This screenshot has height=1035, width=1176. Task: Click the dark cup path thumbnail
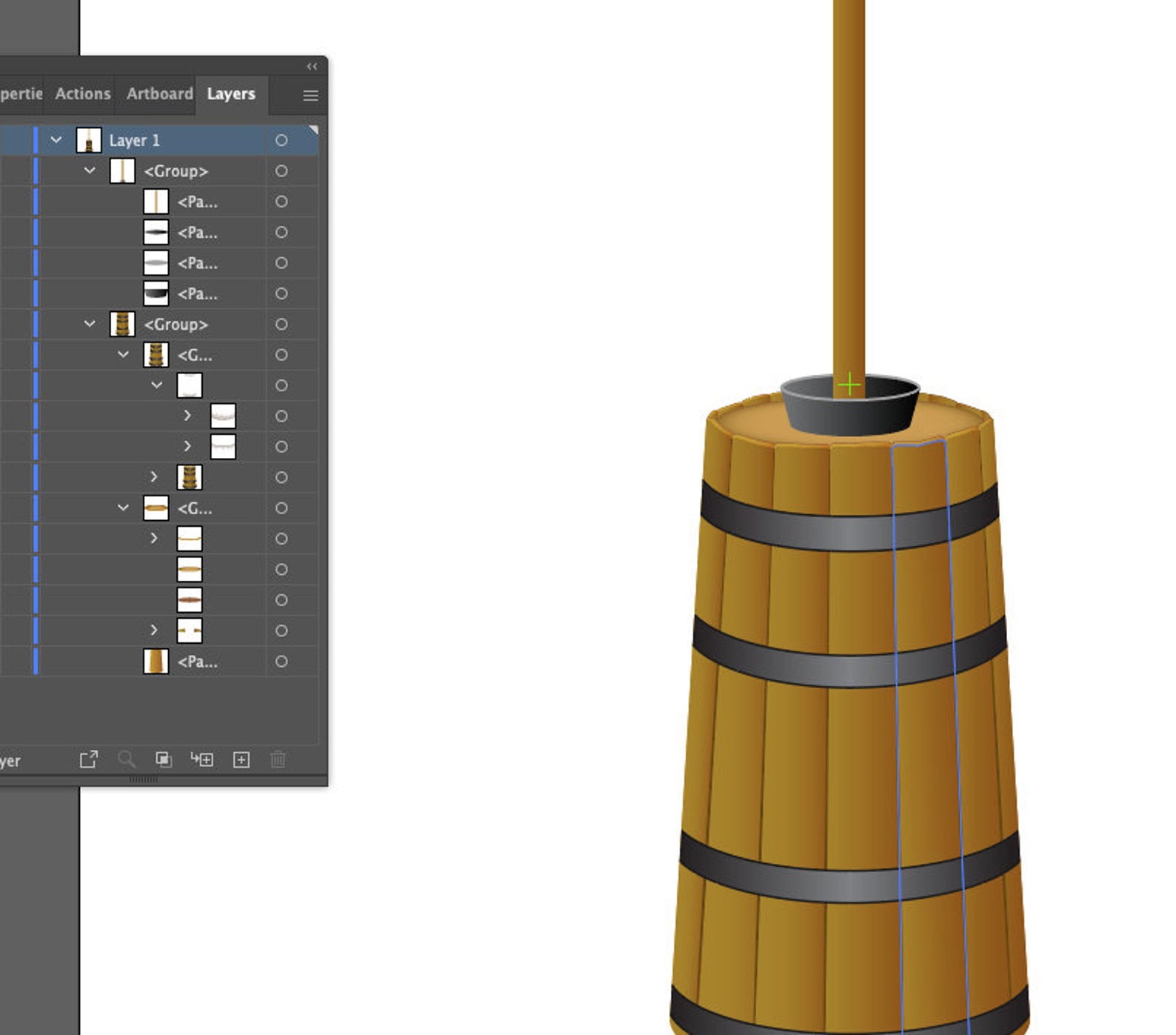coord(156,293)
